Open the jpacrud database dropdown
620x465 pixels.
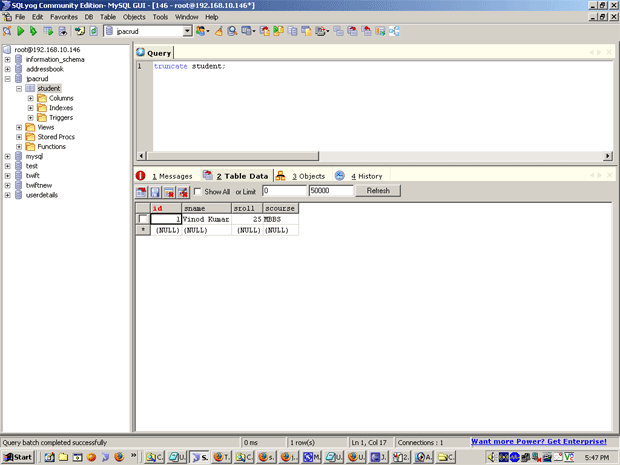187,31
